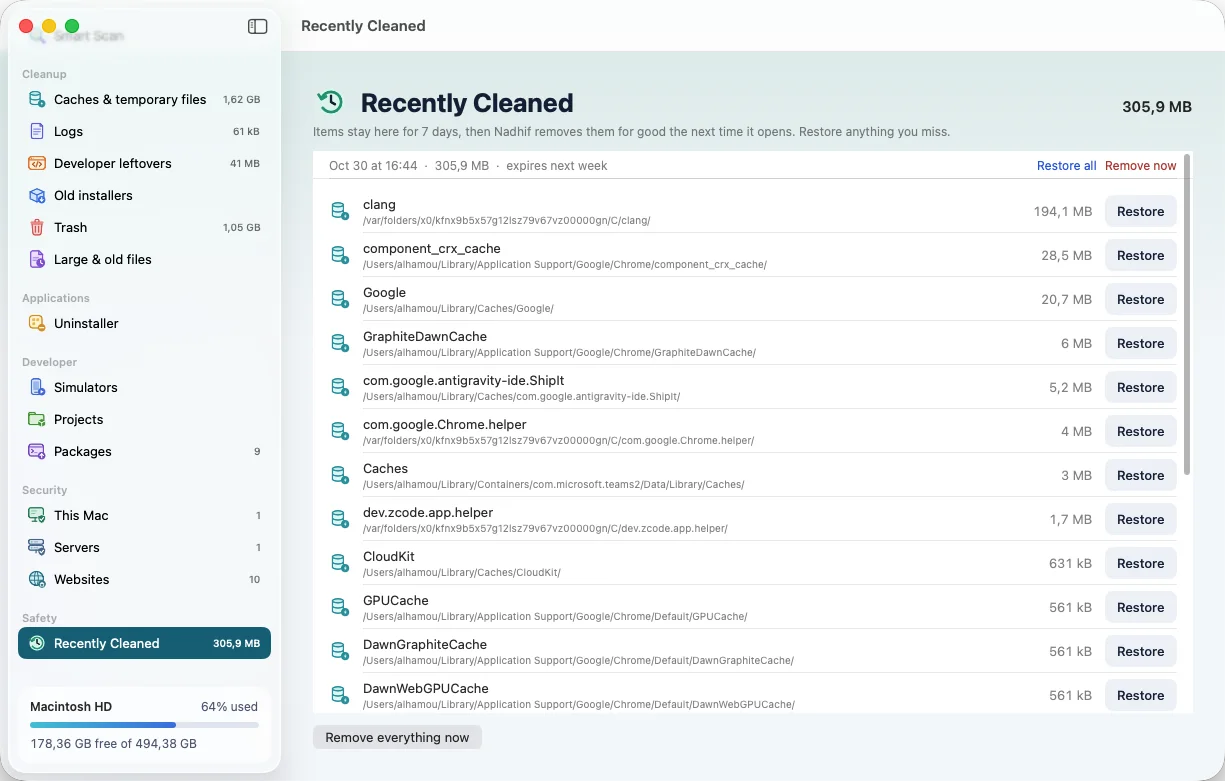This screenshot has width=1225, height=781.
Task: Select the DawnGraphiteCache row name
Action: [425, 644]
